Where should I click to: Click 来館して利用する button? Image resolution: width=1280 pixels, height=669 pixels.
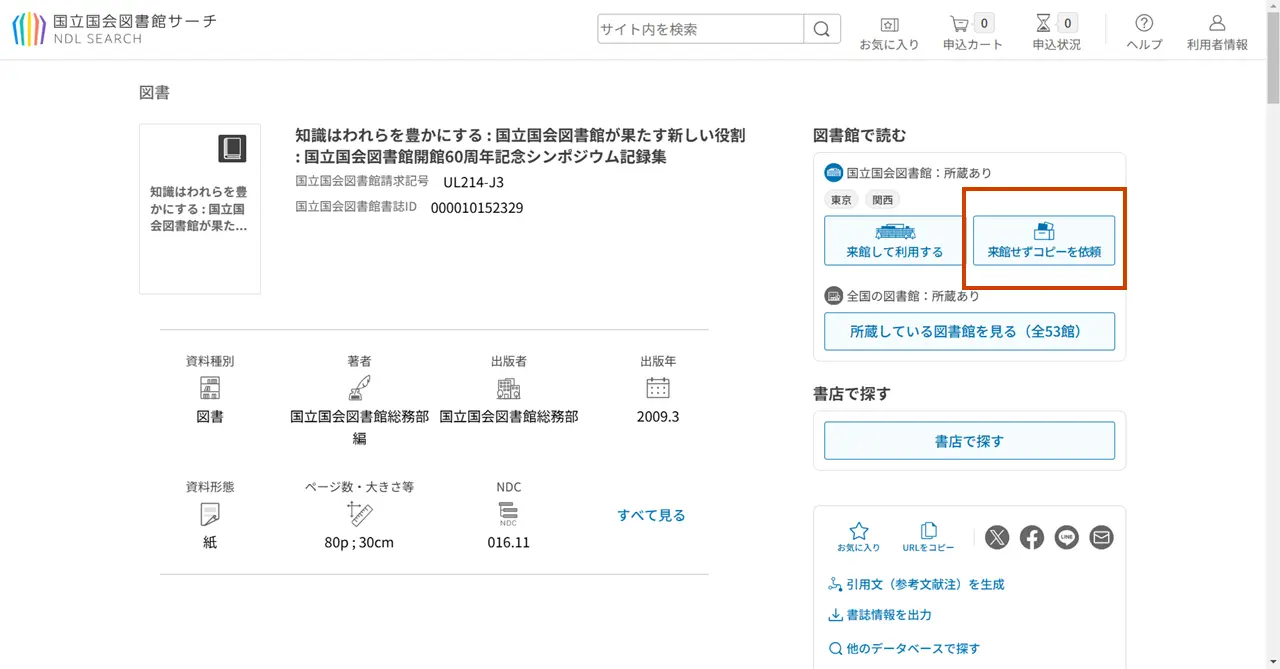coord(895,240)
